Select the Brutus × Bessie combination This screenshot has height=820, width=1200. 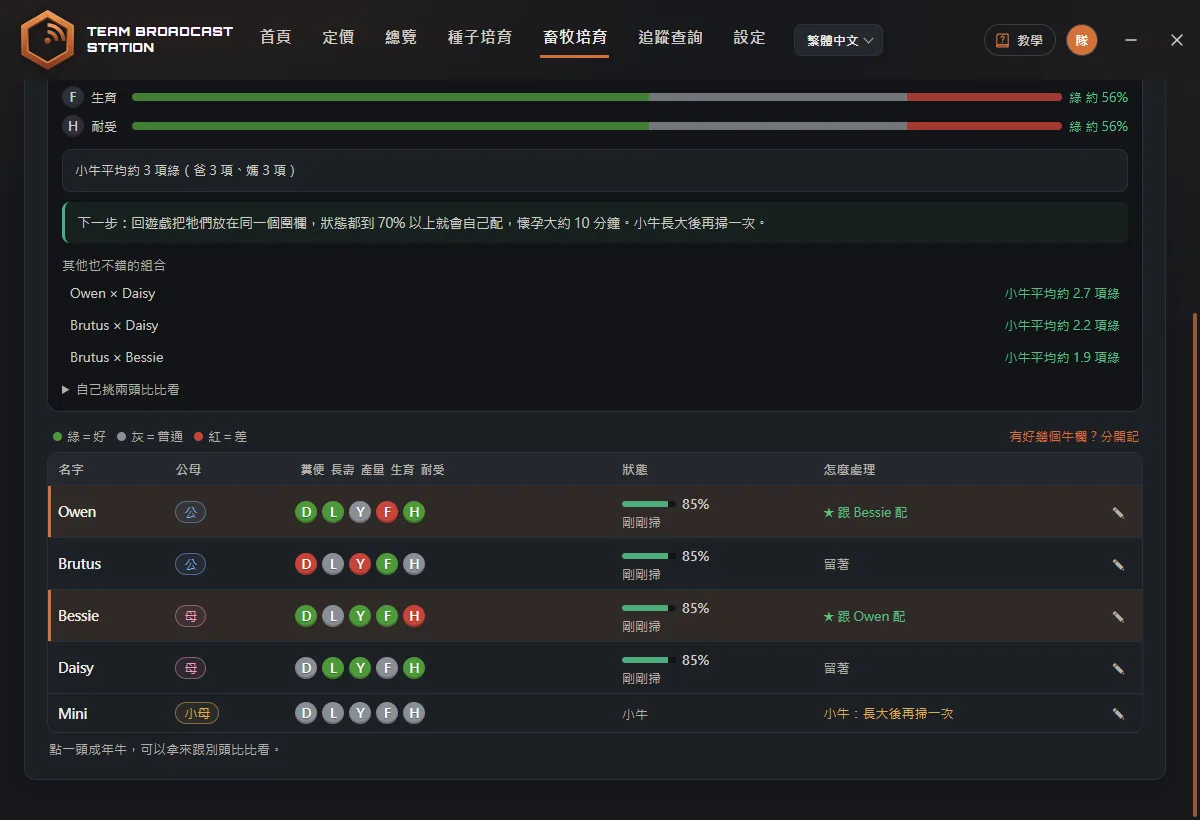(594, 358)
